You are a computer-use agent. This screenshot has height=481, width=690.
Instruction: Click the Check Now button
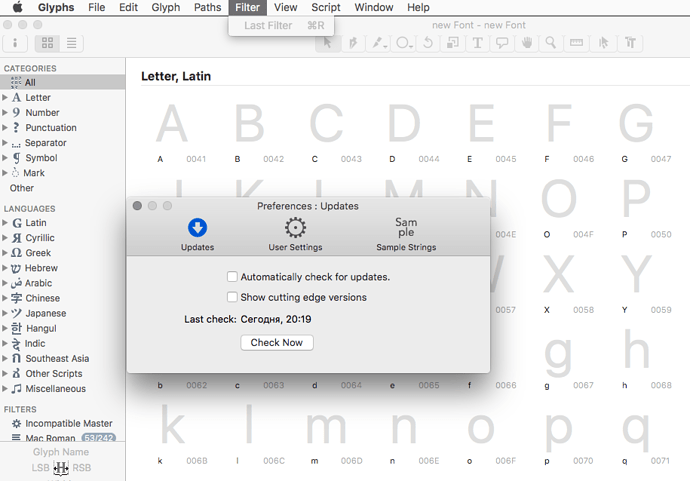(x=277, y=342)
